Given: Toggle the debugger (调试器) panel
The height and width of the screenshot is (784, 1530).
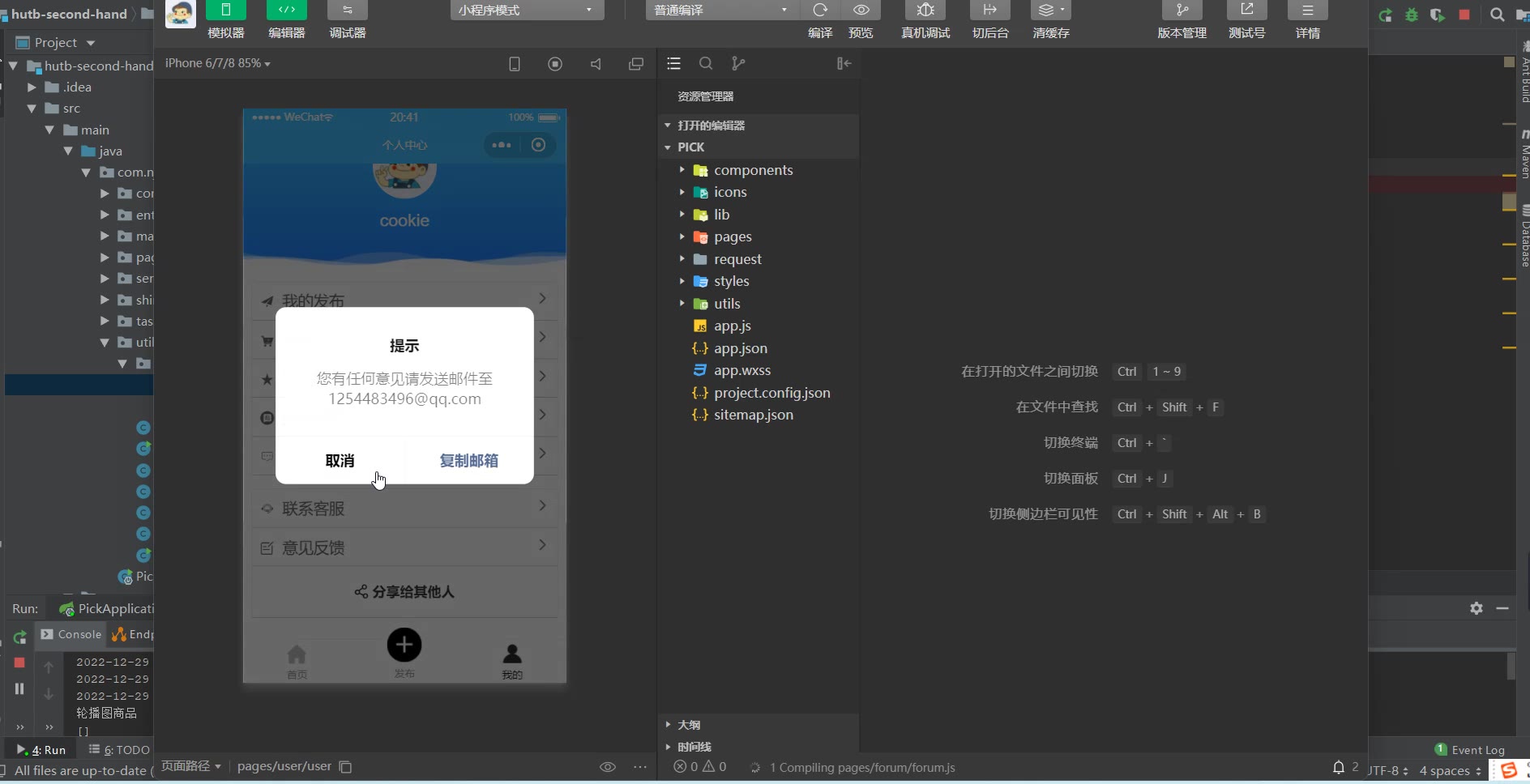Looking at the screenshot, I should tap(347, 11).
